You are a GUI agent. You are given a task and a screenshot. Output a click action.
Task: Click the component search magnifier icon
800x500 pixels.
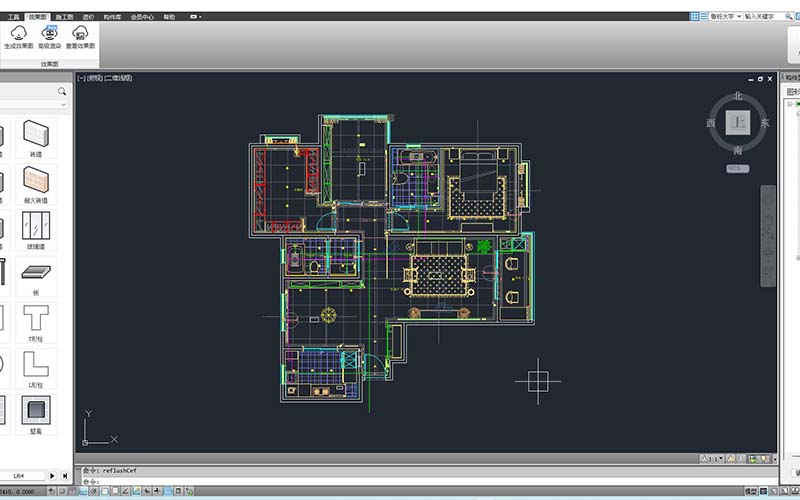pos(62,91)
